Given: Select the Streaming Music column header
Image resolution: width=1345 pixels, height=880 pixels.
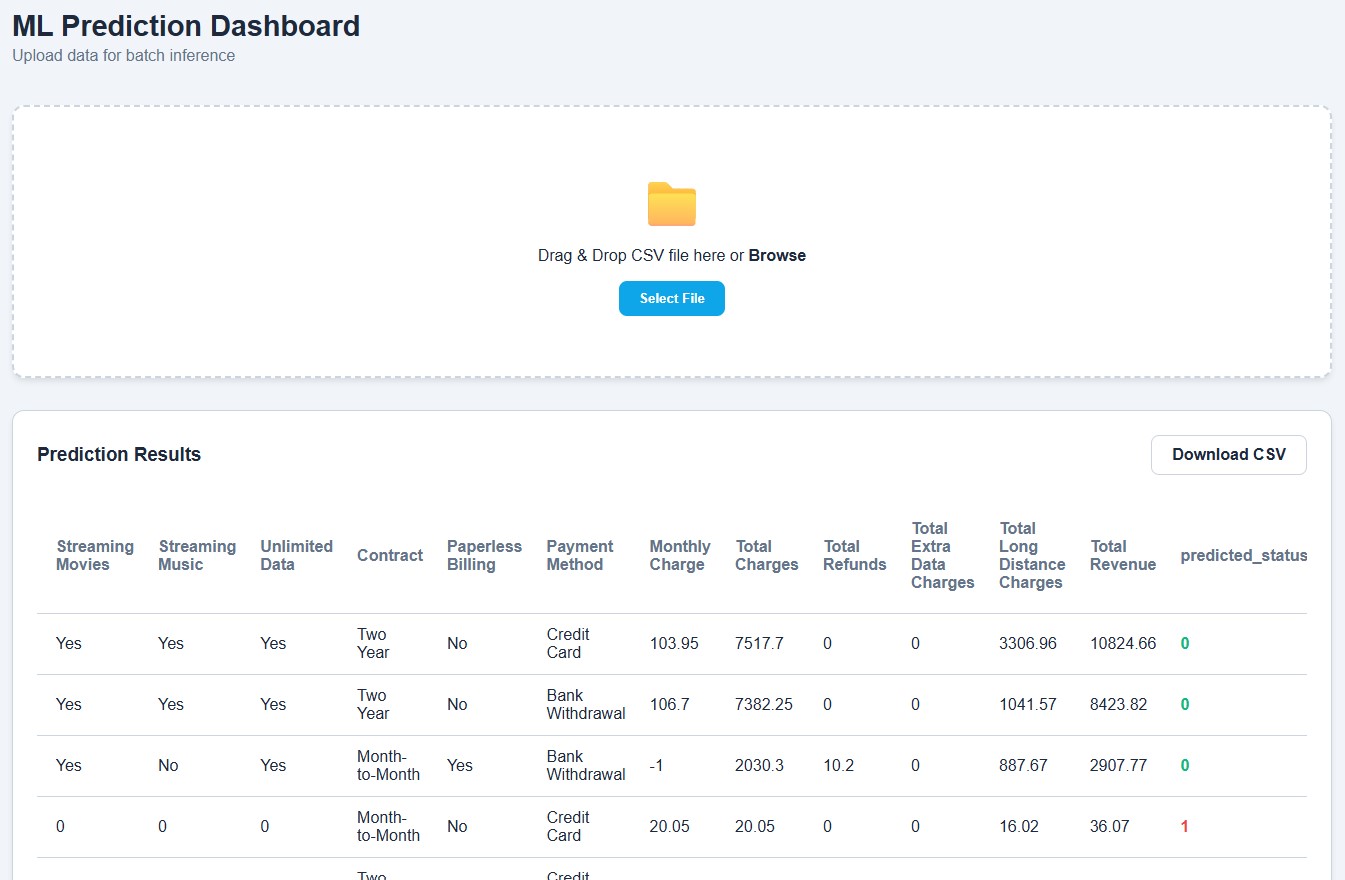Looking at the screenshot, I should coord(197,555).
